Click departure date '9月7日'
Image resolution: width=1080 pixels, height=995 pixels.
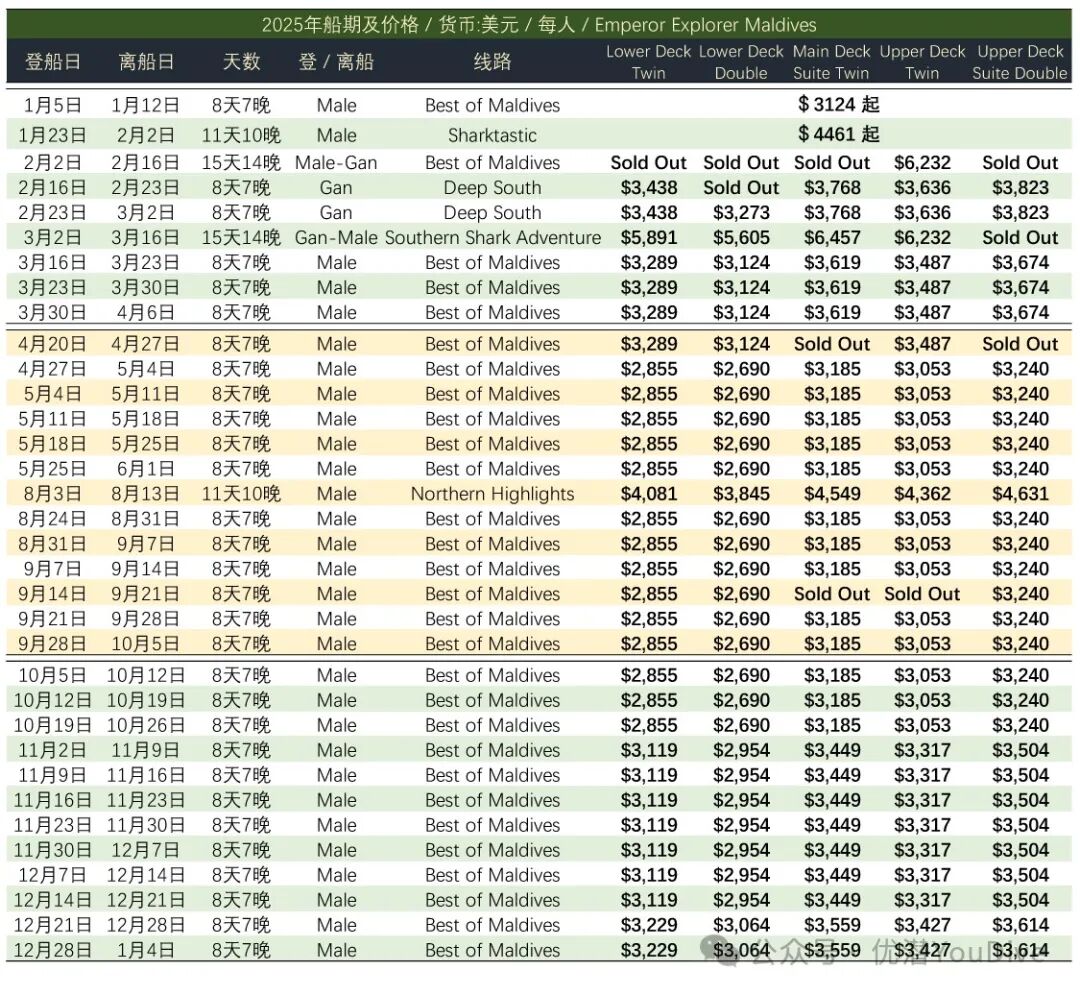[145, 544]
